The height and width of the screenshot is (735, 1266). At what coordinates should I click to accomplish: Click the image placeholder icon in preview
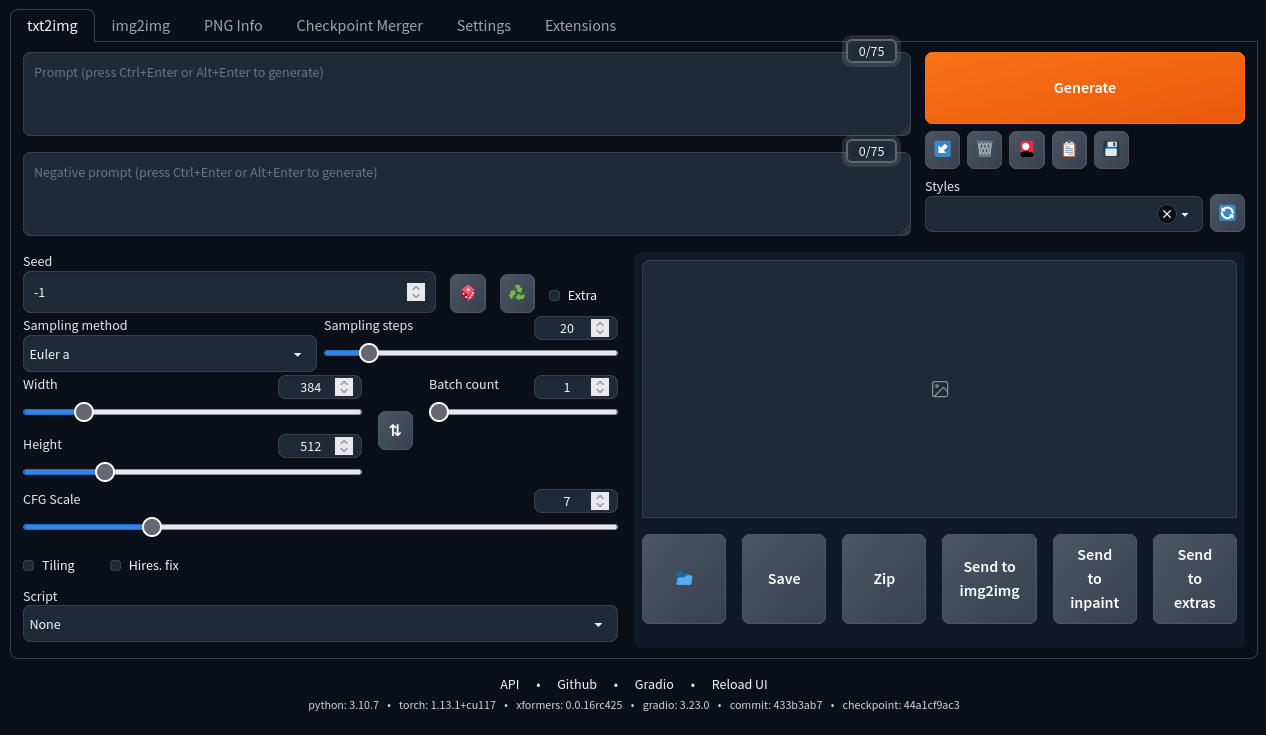[x=940, y=389]
